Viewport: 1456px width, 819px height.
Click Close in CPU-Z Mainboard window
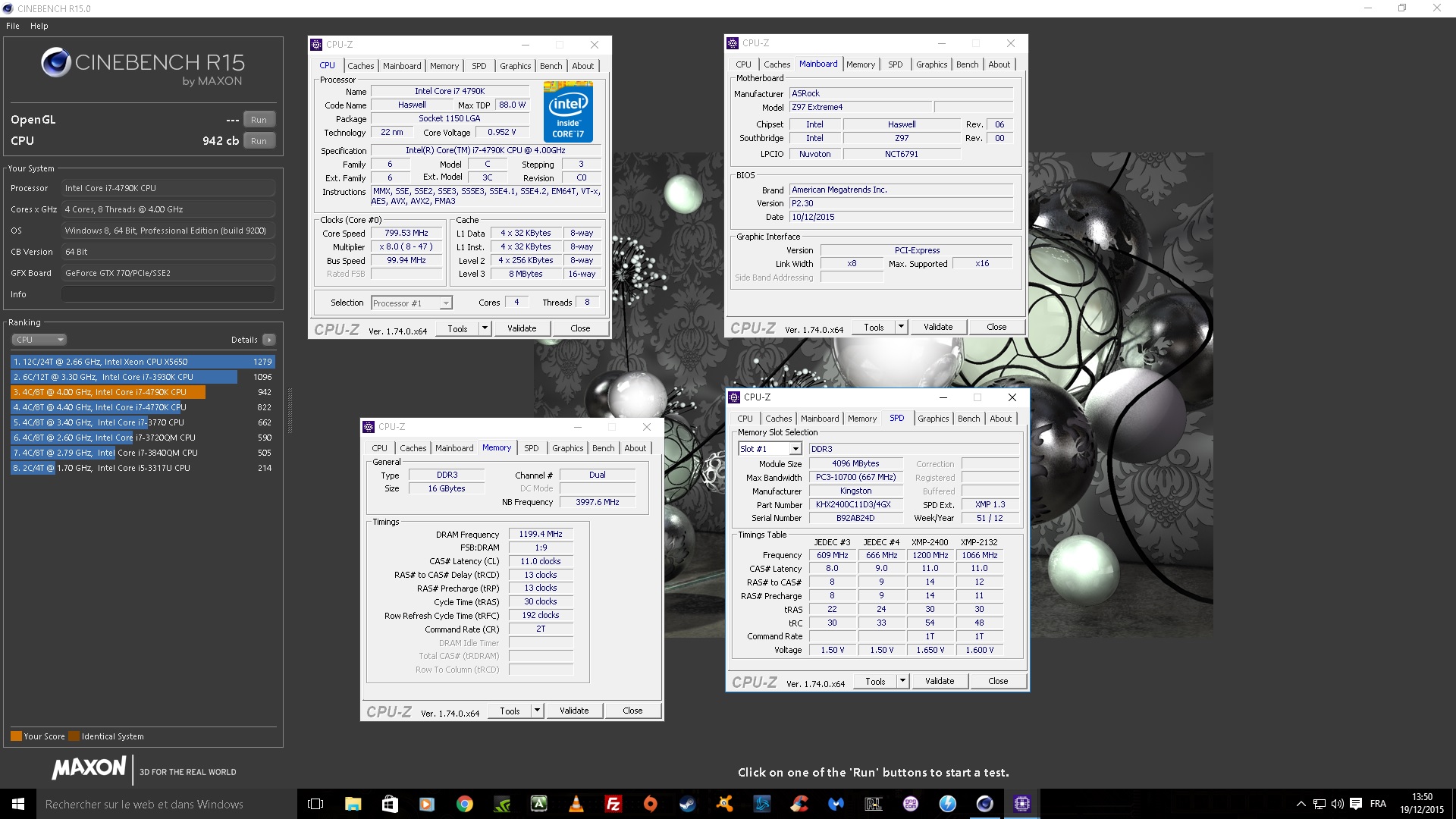click(x=996, y=327)
